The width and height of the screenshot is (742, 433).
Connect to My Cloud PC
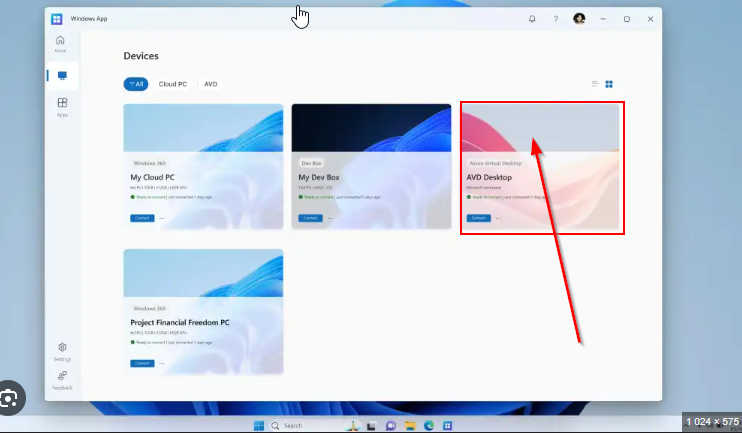pos(142,218)
